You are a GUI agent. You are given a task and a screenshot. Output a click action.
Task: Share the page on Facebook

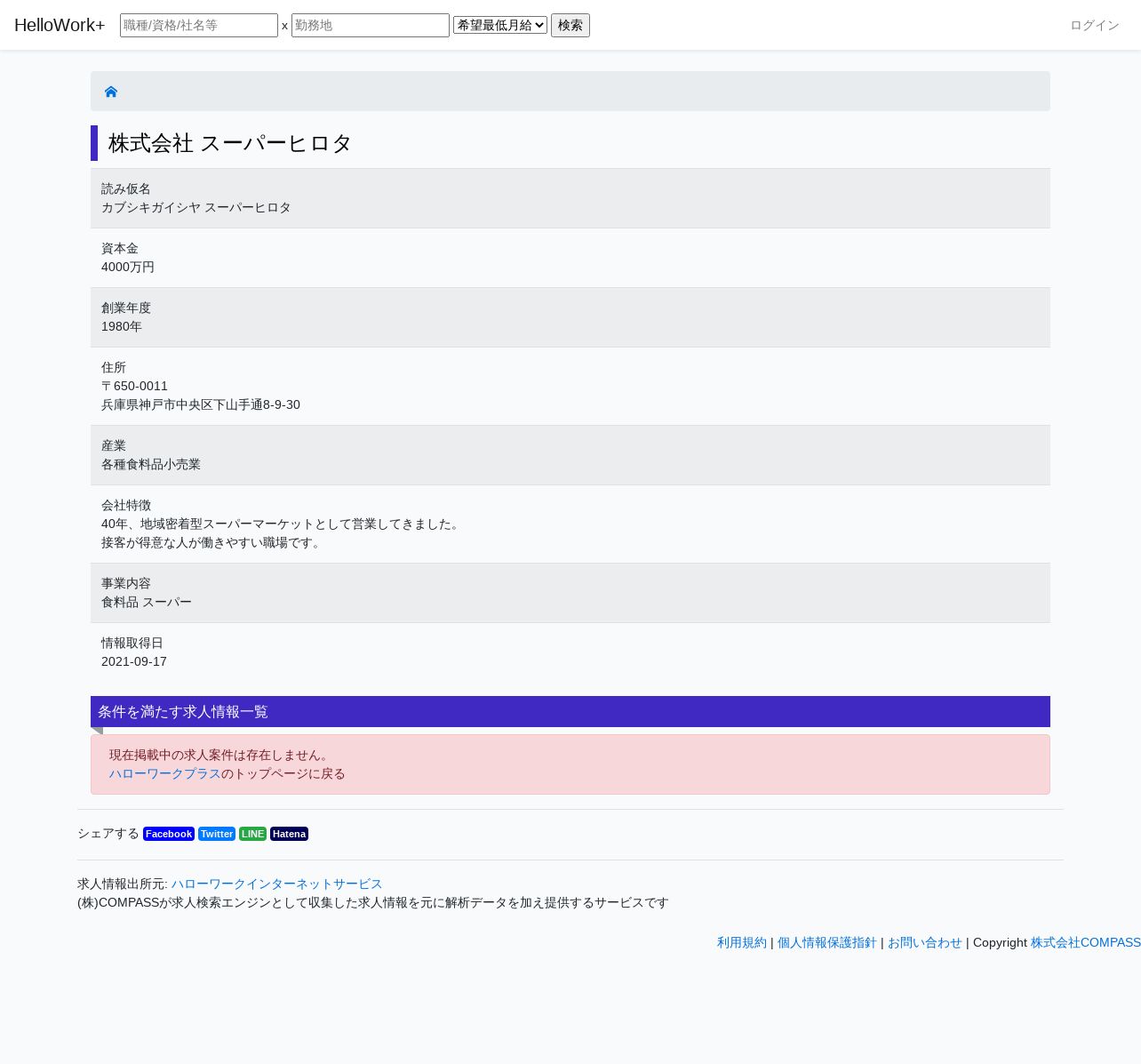[x=169, y=834]
